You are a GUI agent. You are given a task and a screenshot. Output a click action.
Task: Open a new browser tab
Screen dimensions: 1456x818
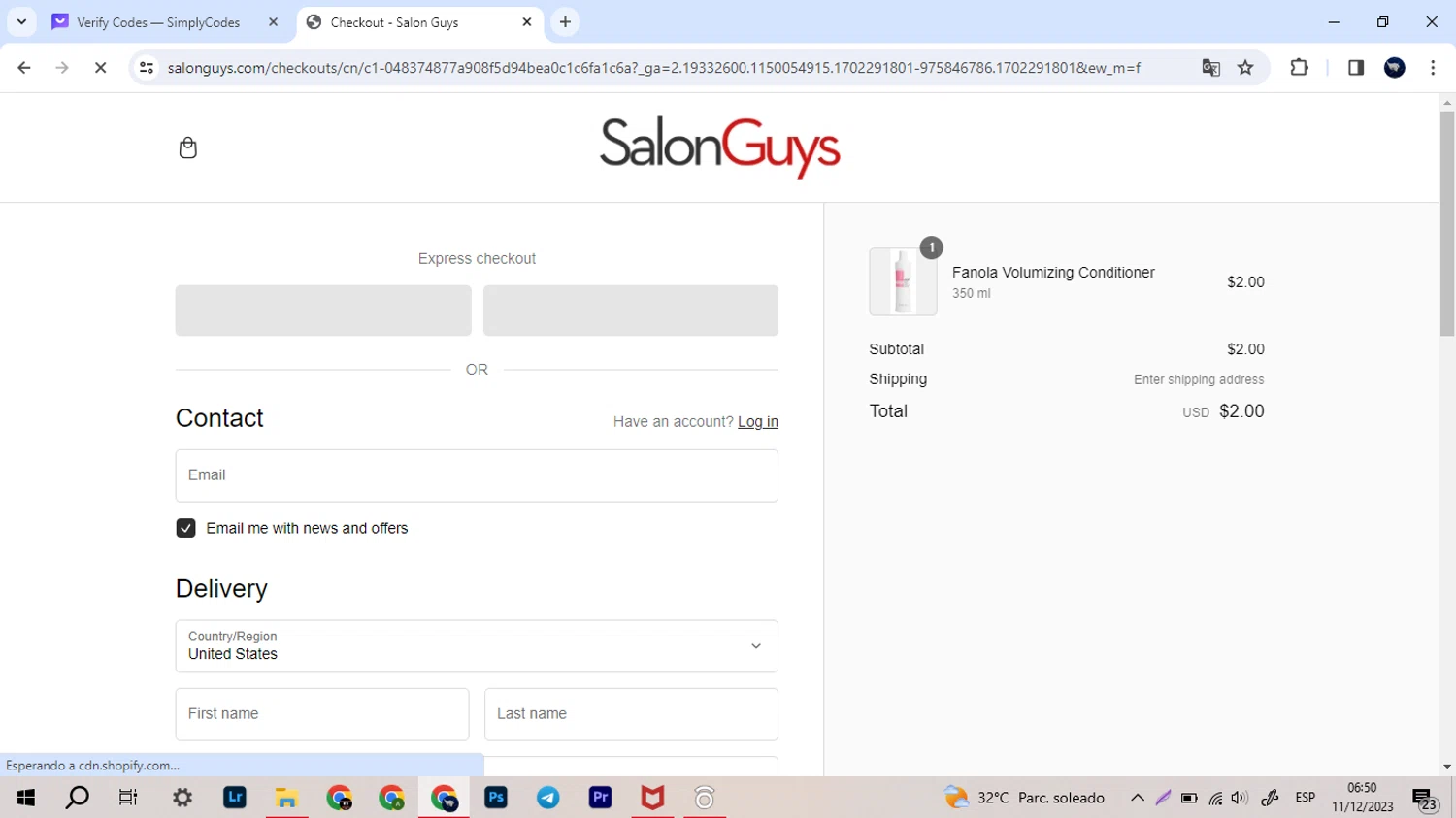pyautogui.click(x=565, y=22)
